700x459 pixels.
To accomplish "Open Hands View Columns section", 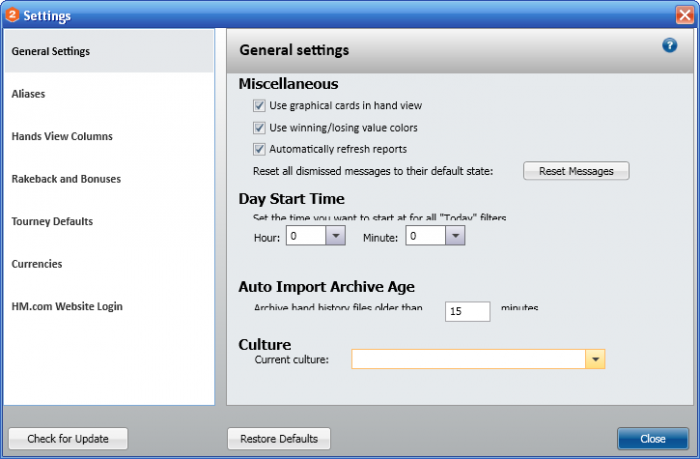I will click(x=62, y=136).
